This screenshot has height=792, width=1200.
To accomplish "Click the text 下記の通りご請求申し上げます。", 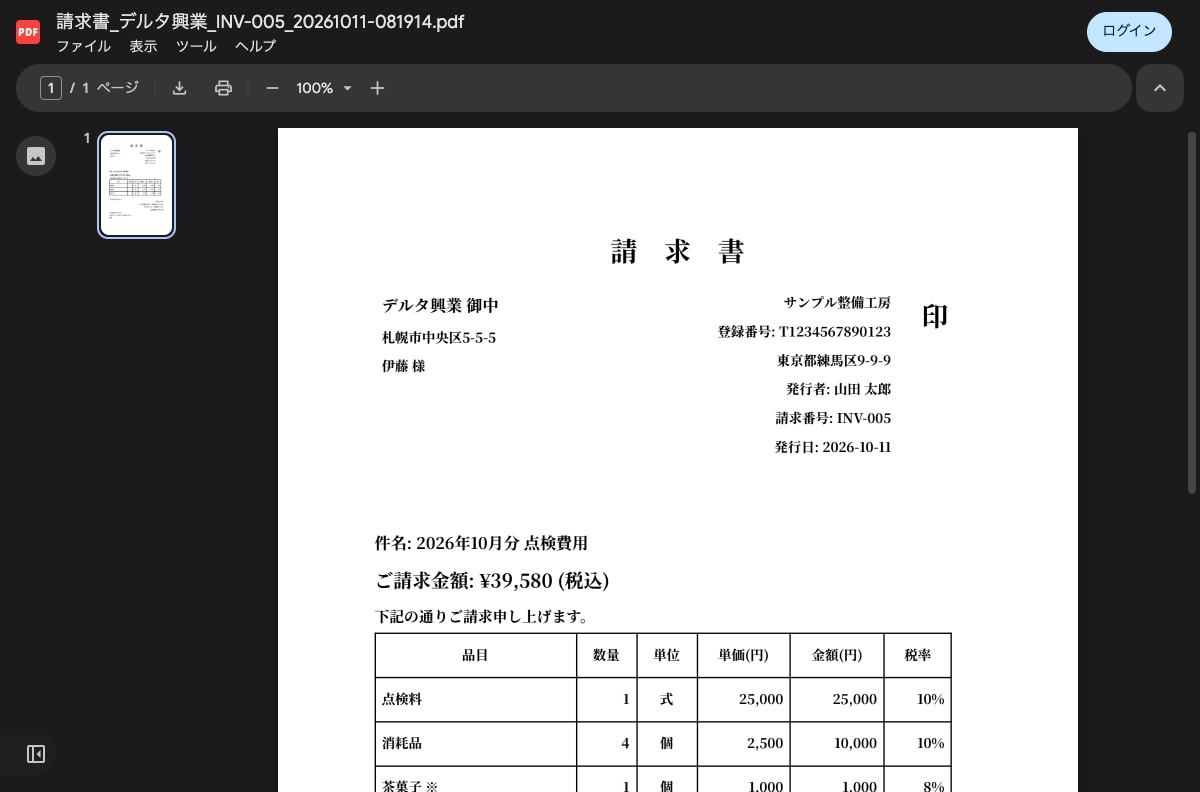I will 483,617.
